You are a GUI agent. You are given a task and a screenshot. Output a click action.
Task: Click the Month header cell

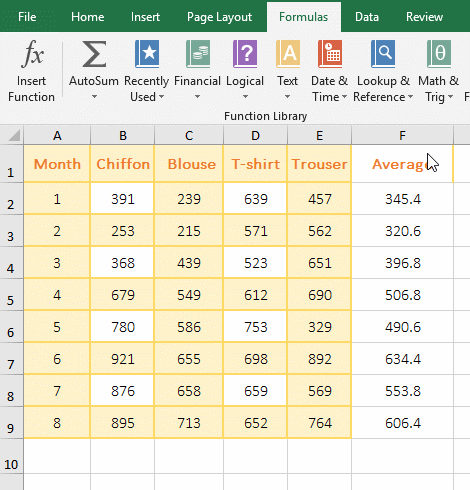point(57,164)
